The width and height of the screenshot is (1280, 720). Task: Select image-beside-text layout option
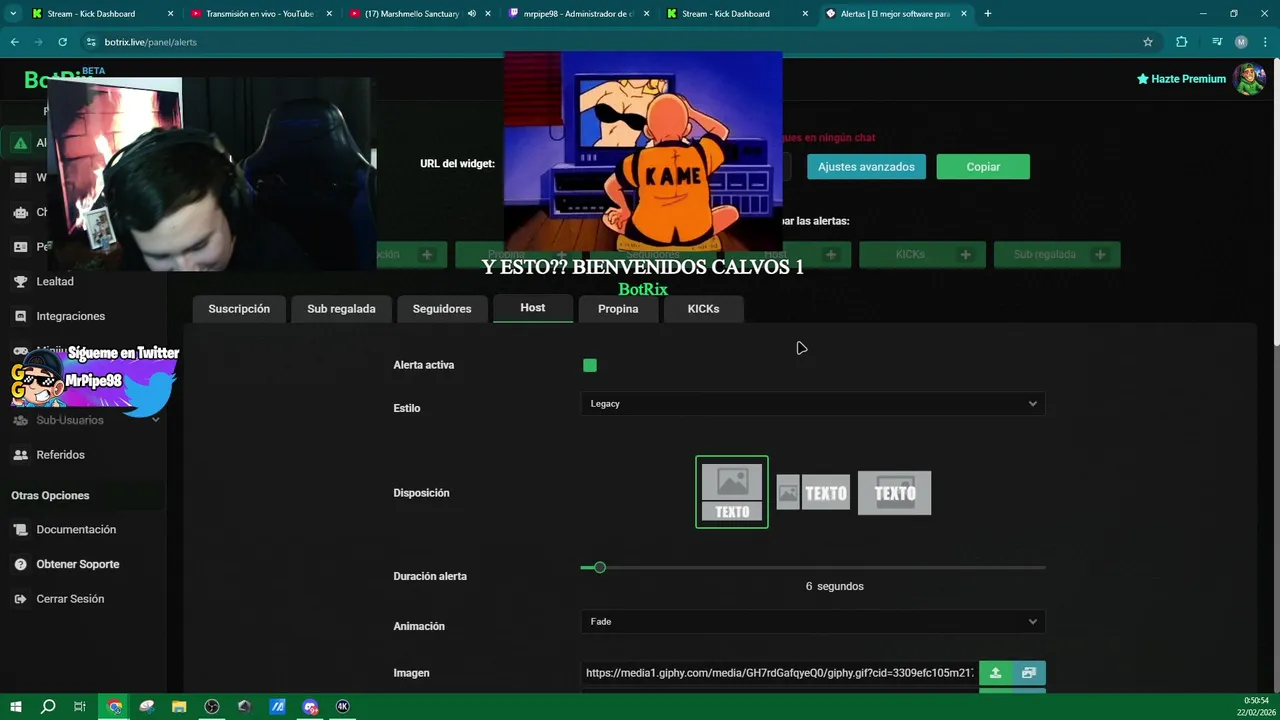coord(813,493)
